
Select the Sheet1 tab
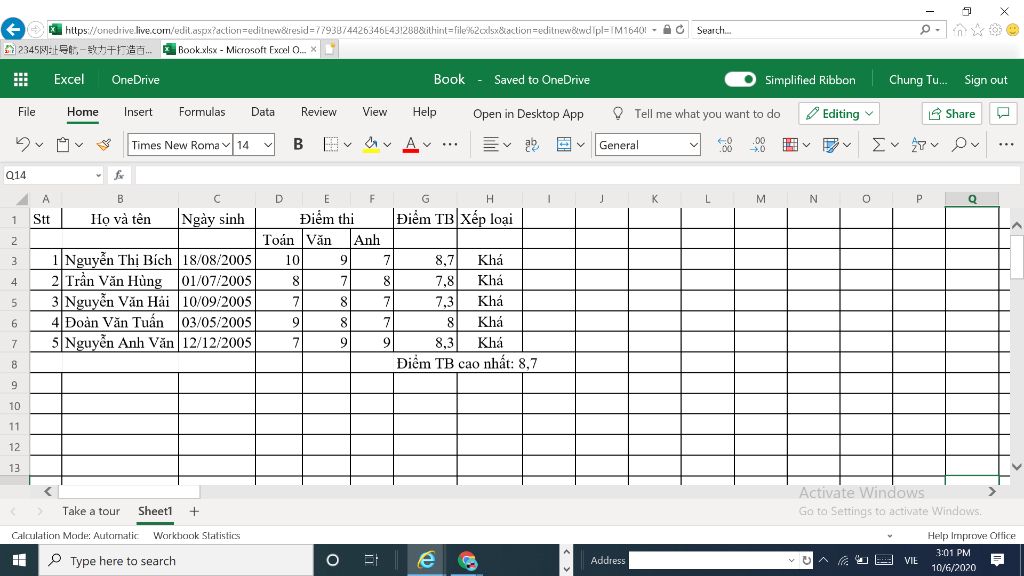(155, 511)
